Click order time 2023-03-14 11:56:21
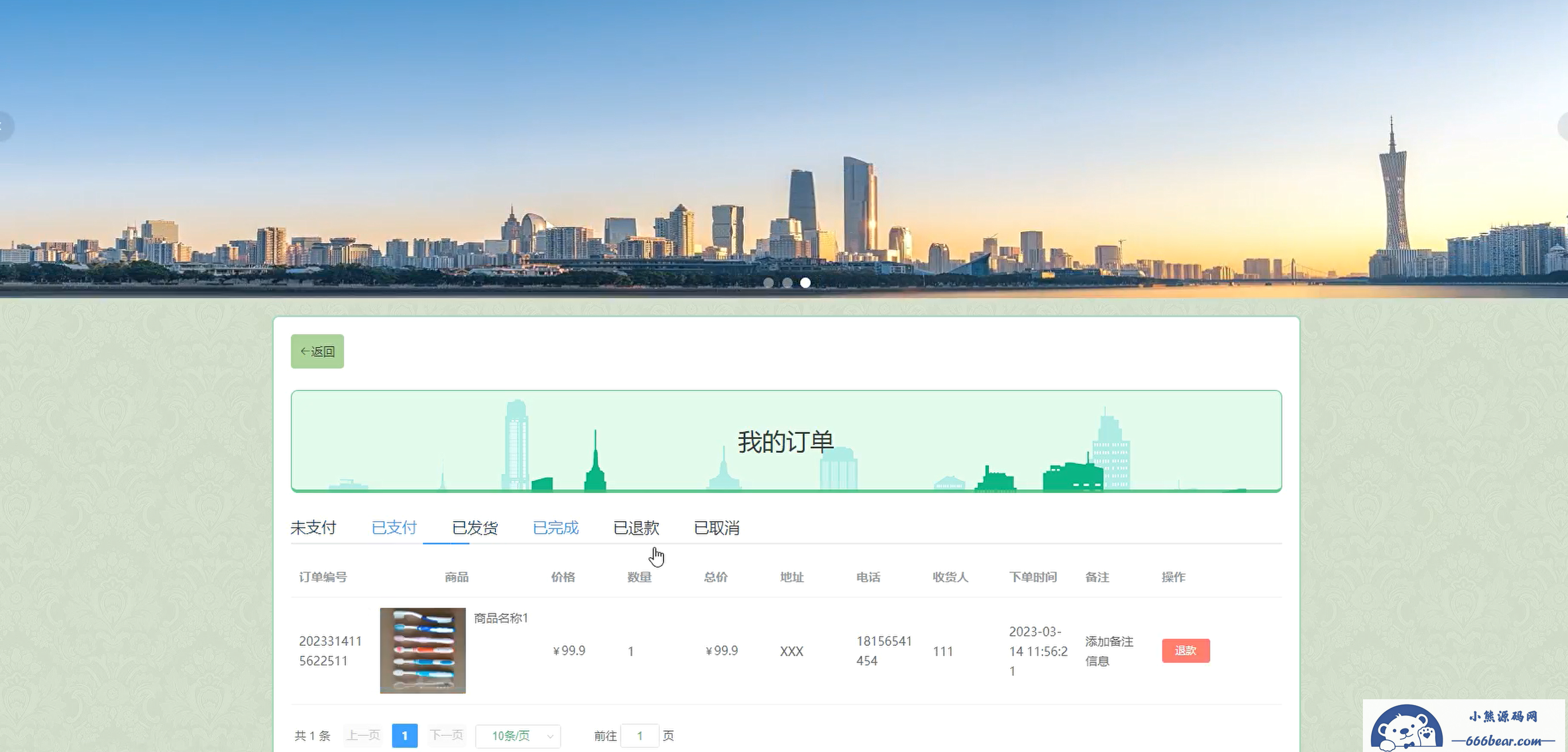The width and height of the screenshot is (1568, 752). tap(1039, 651)
